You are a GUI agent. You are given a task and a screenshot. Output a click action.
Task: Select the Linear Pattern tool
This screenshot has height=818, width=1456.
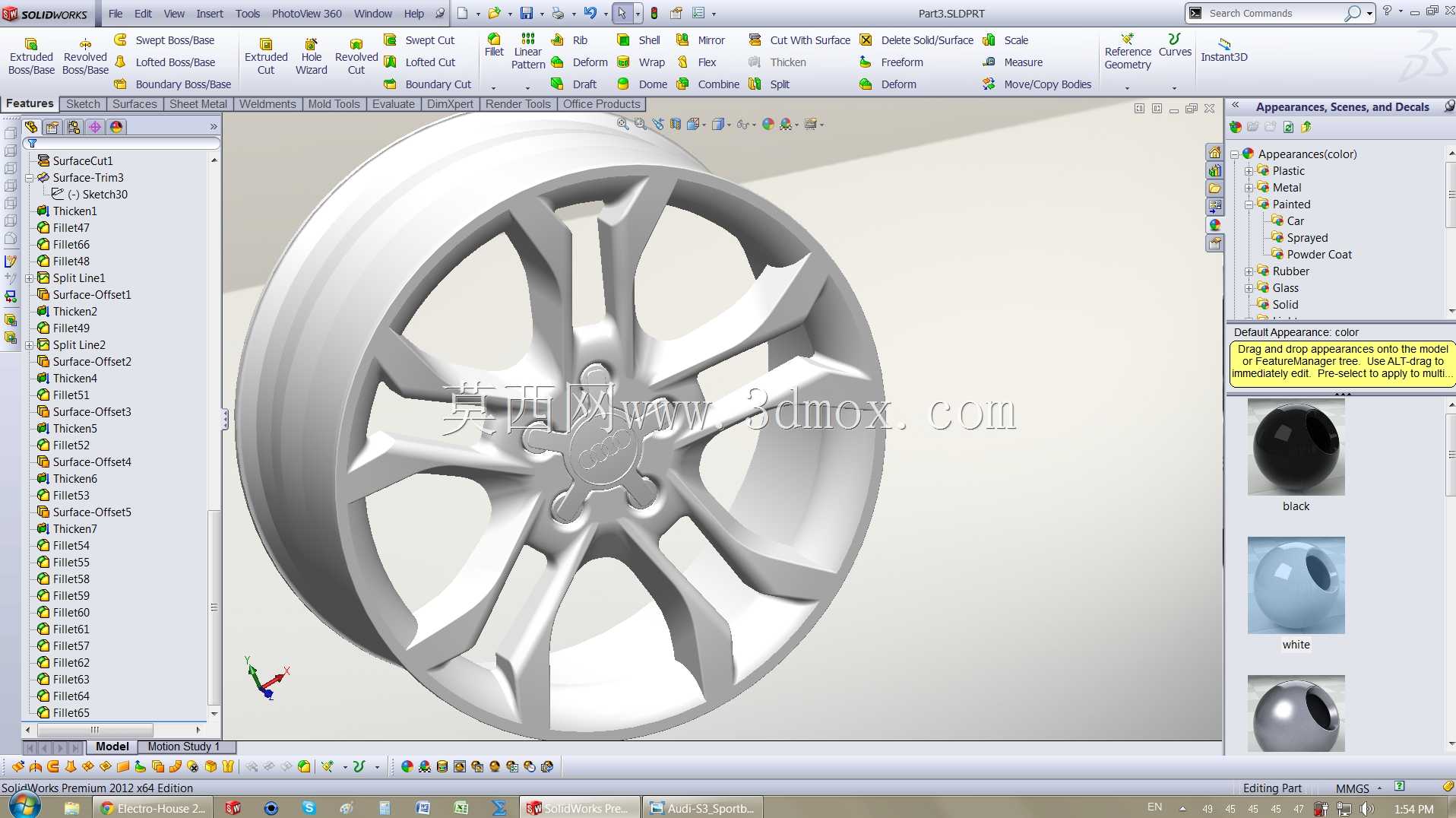[528, 51]
